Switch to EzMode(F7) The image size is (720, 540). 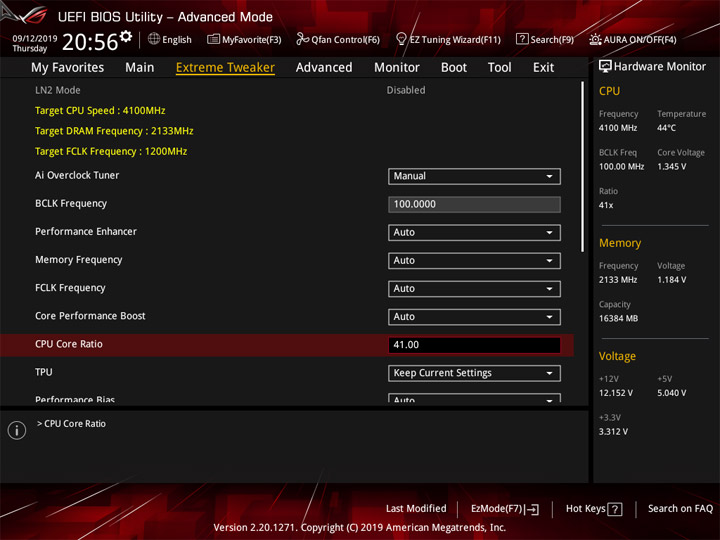click(x=505, y=509)
